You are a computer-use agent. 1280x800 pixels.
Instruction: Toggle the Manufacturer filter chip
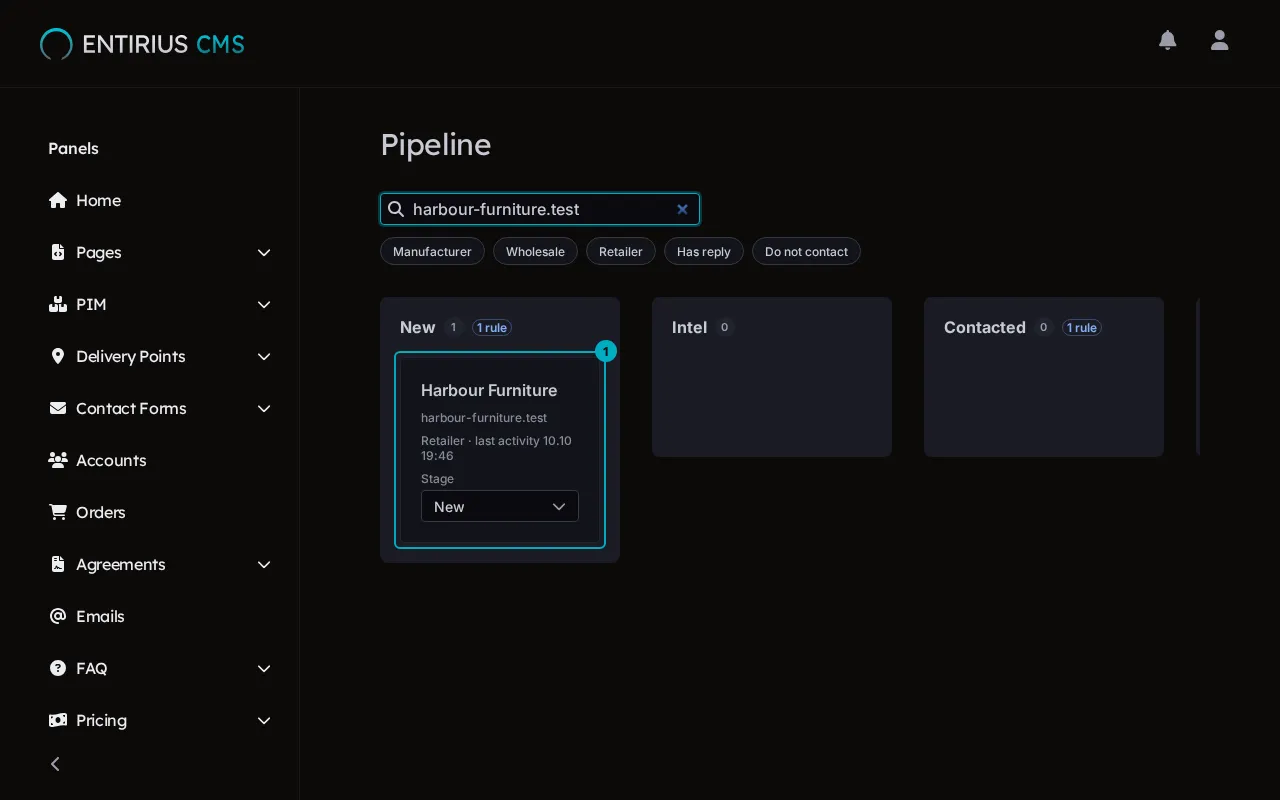432,251
